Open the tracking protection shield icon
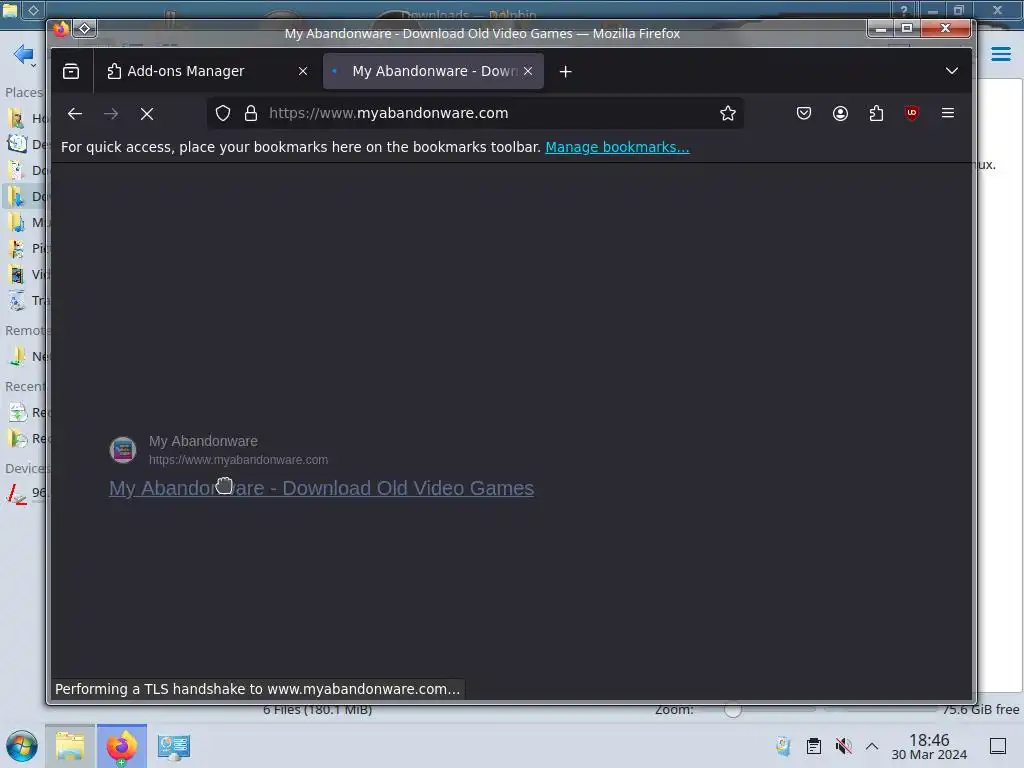The image size is (1024, 768). (x=223, y=114)
